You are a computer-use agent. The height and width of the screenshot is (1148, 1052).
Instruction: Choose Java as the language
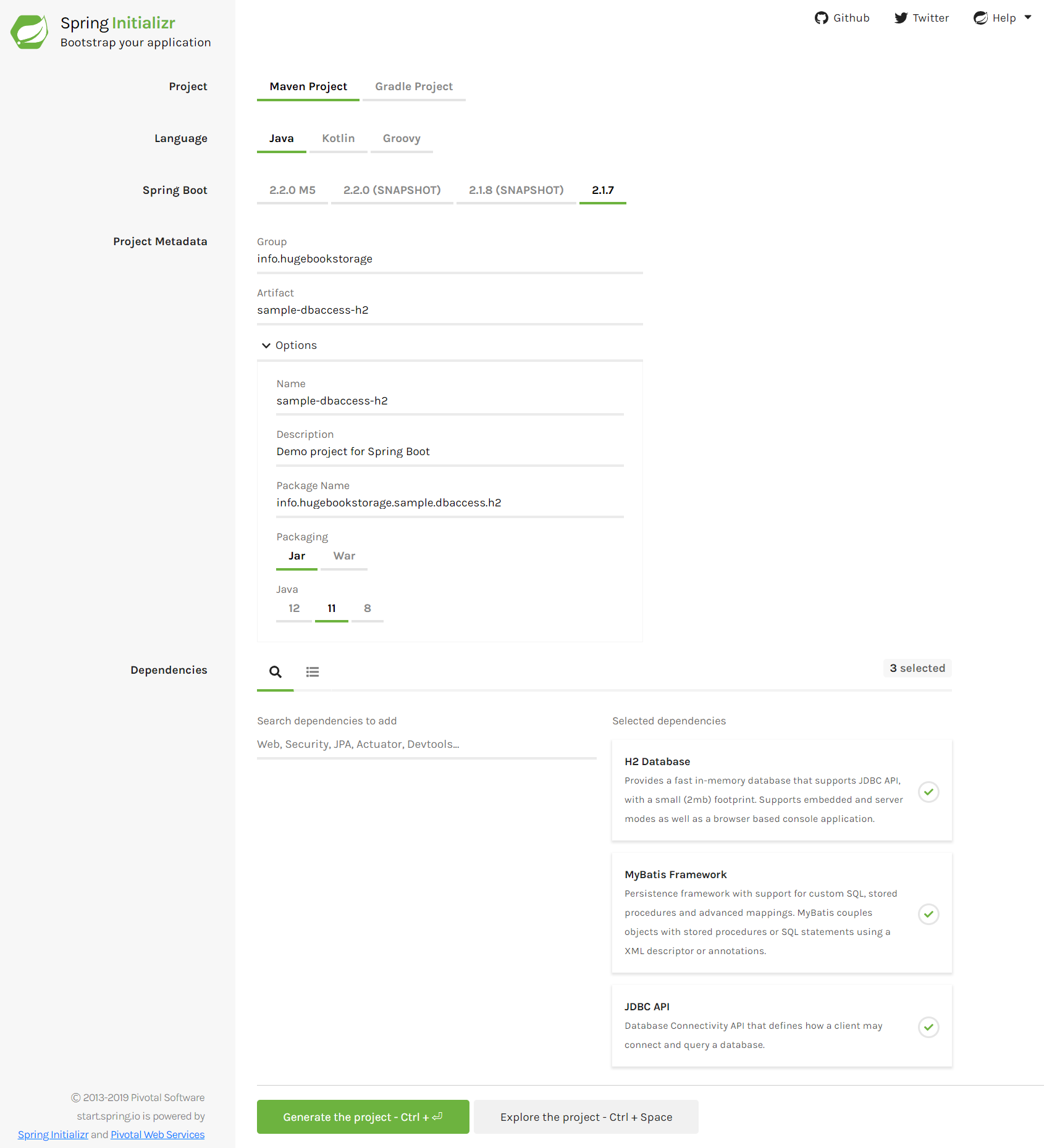pyautogui.click(x=282, y=139)
